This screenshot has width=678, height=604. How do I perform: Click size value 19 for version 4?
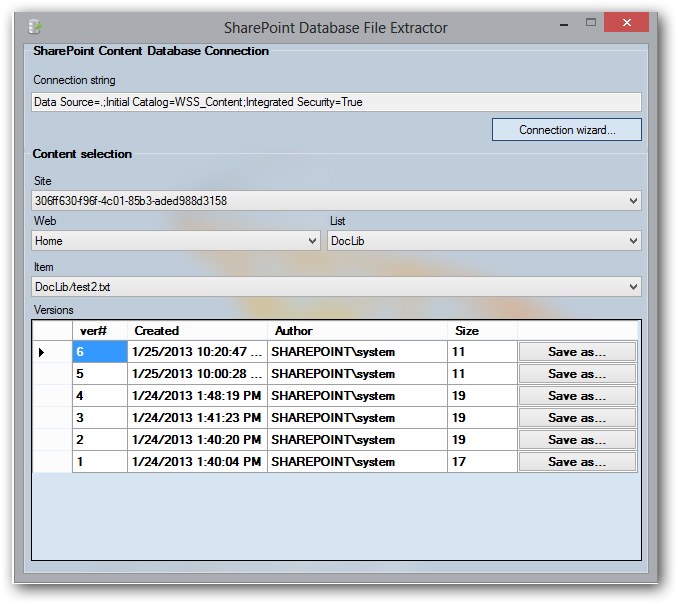(483, 396)
